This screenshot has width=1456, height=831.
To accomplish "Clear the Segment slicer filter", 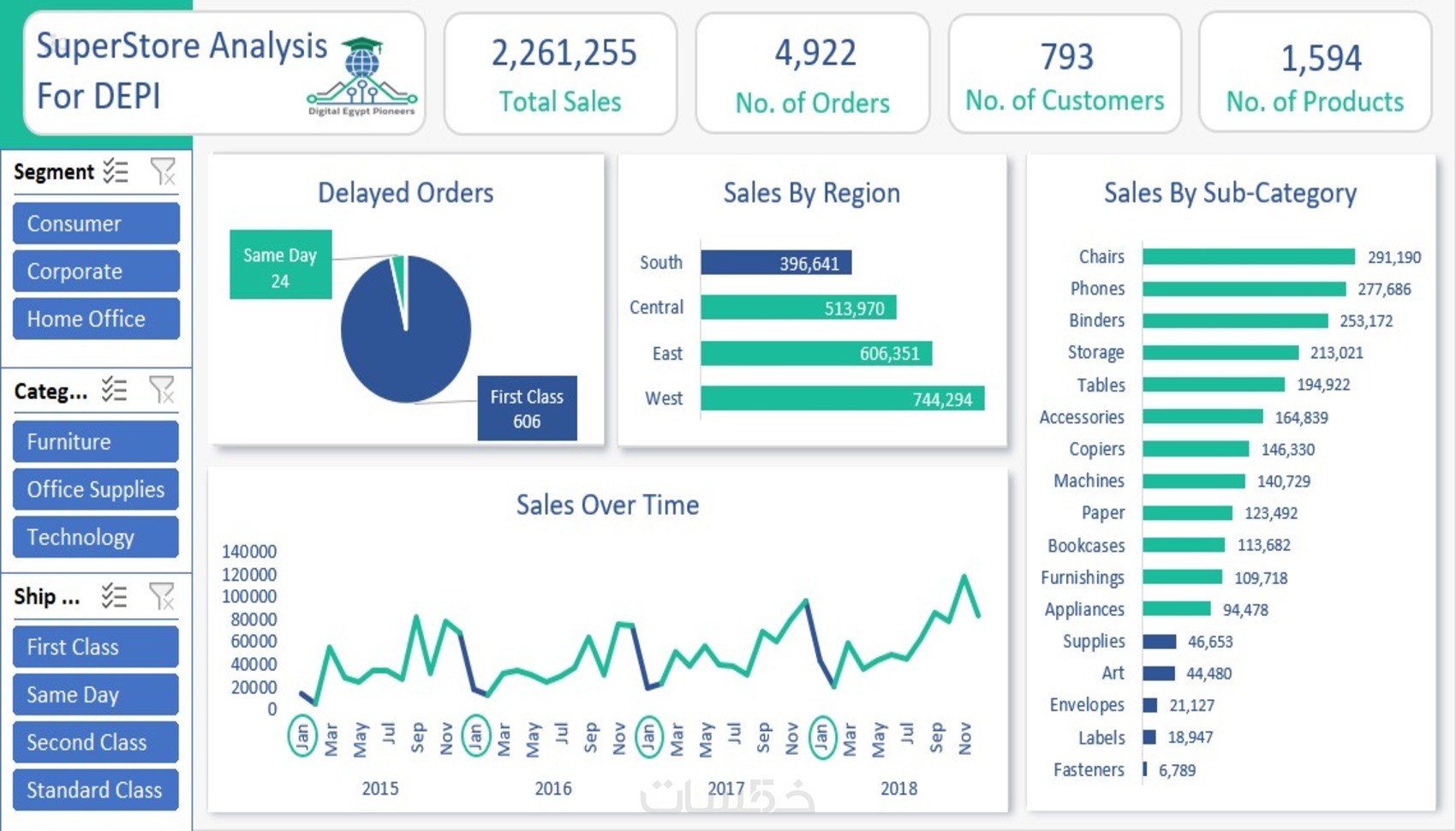I will 163,171.
